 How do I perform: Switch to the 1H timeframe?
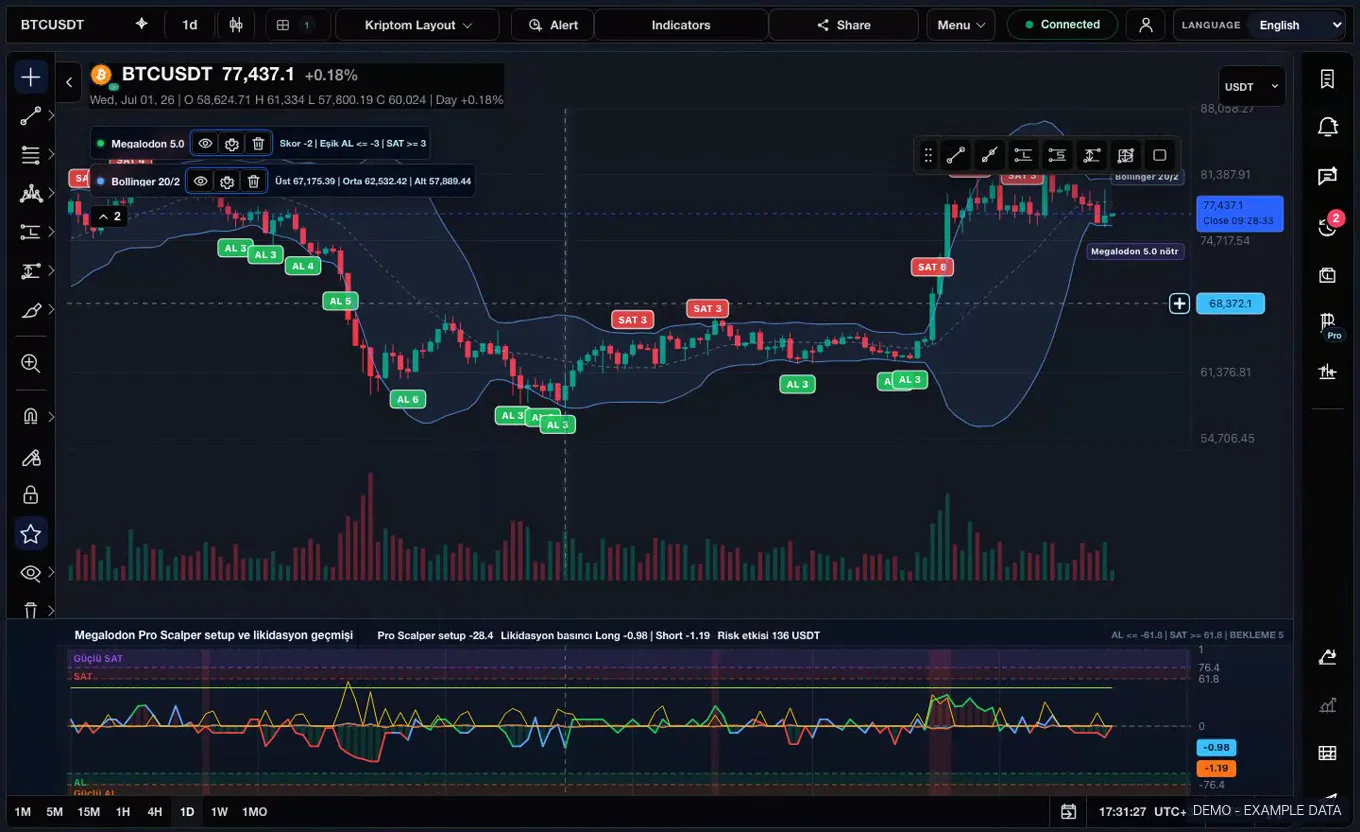tap(123, 812)
